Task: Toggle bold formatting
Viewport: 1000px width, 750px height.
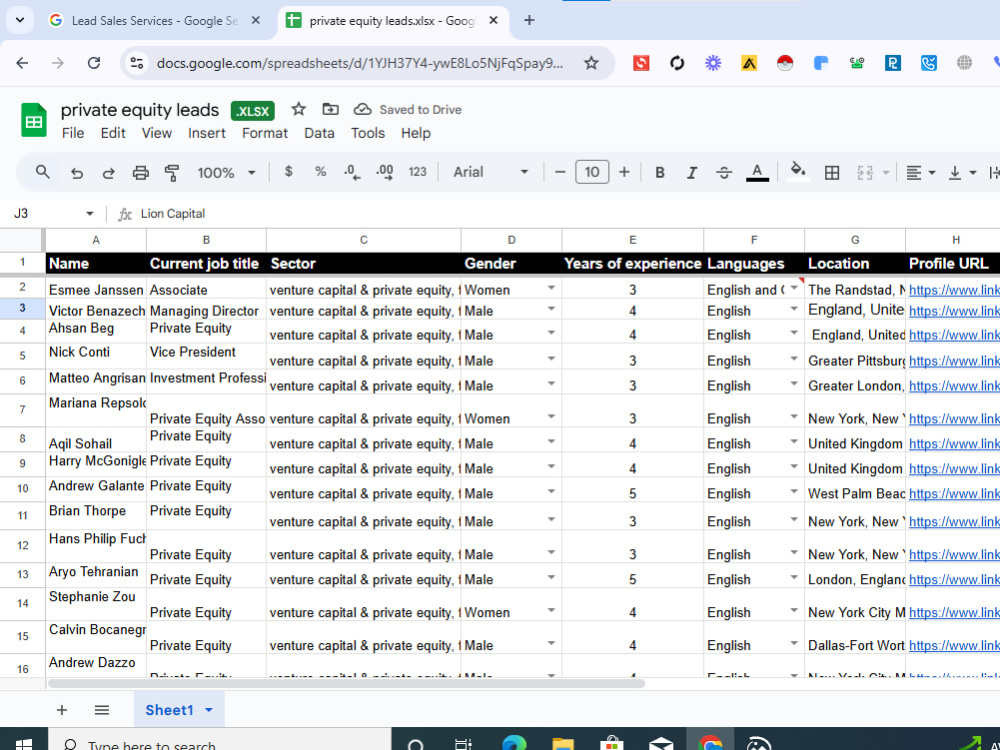Action: 660,172
